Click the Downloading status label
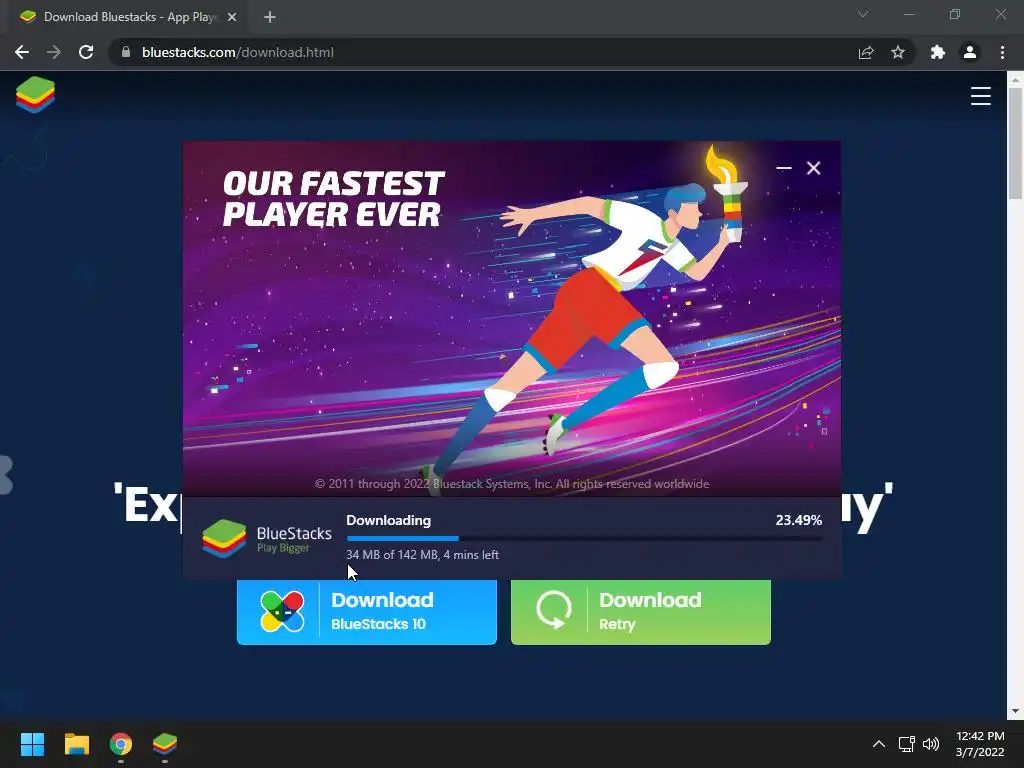Image resolution: width=1024 pixels, height=768 pixels. 389,520
